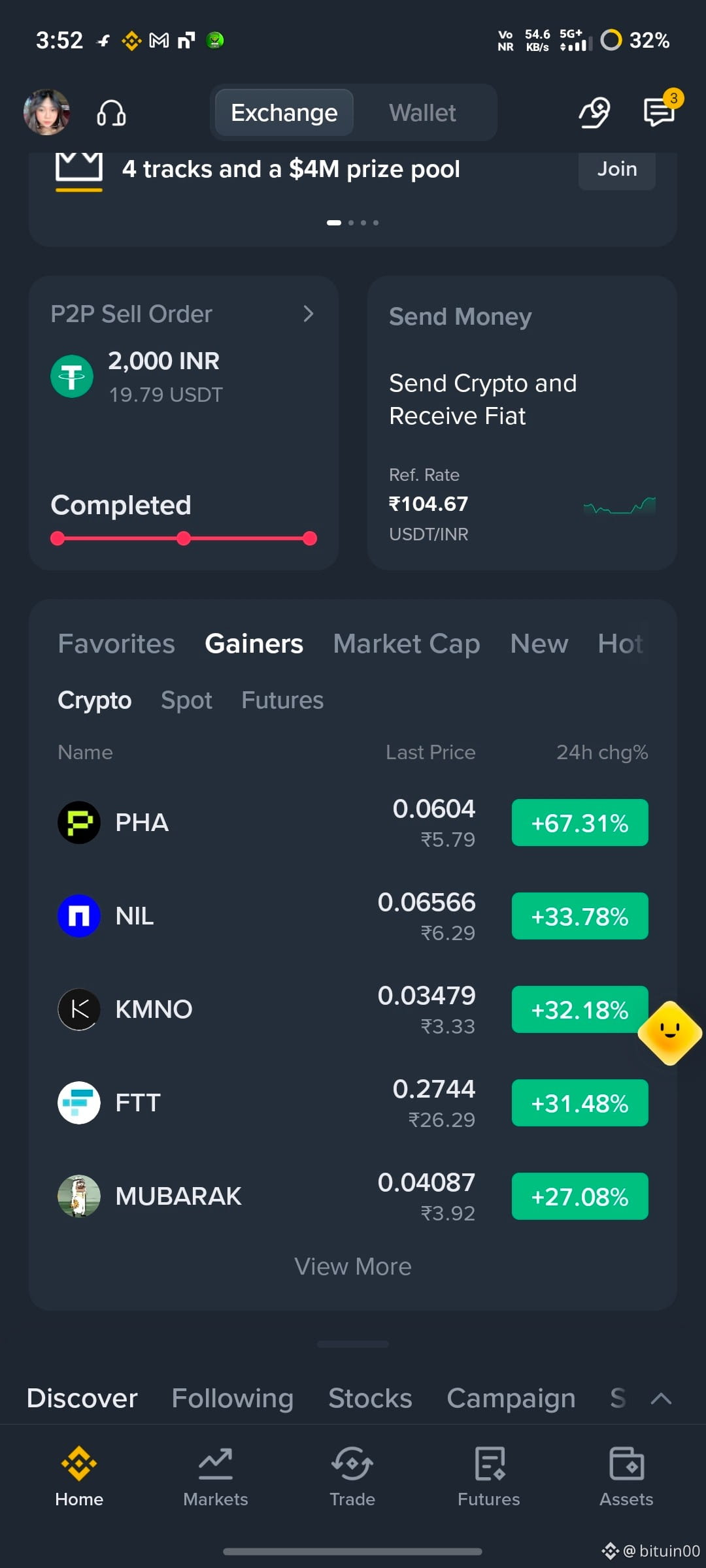Open the Send Money card
The image size is (706, 1568).
522,423
